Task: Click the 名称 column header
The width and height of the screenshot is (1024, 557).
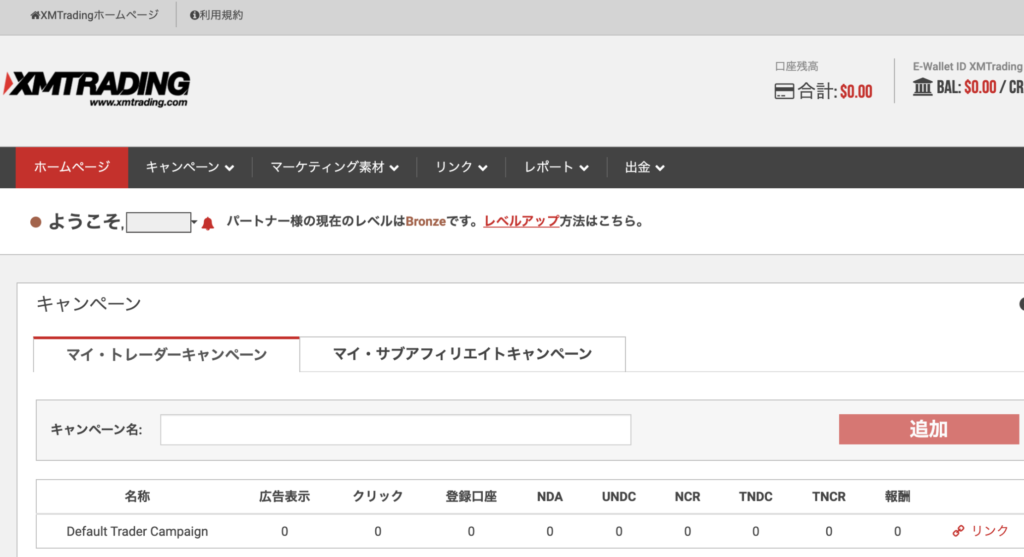Action: [x=137, y=496]
